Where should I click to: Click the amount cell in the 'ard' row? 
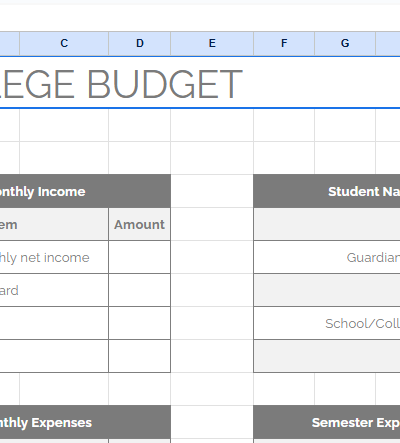tap(140, 290)
